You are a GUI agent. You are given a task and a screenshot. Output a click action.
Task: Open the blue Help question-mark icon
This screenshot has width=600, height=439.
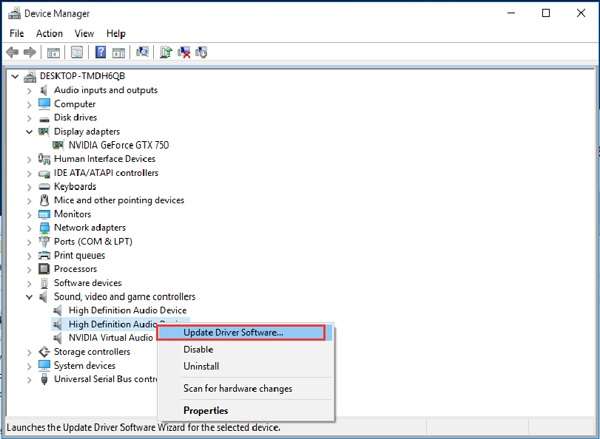click(x=101, y=52)
